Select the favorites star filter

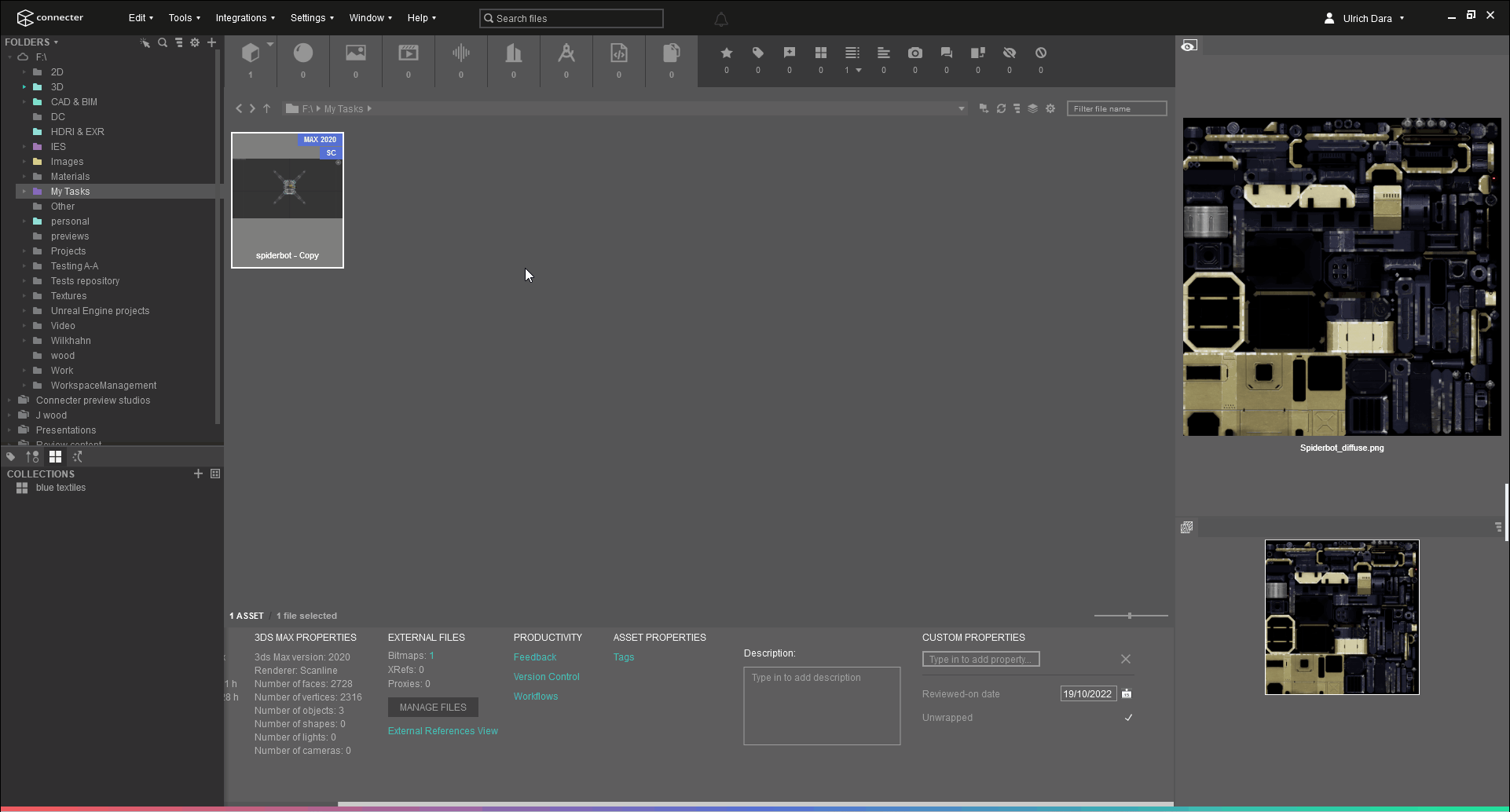[x=727, y=53]
